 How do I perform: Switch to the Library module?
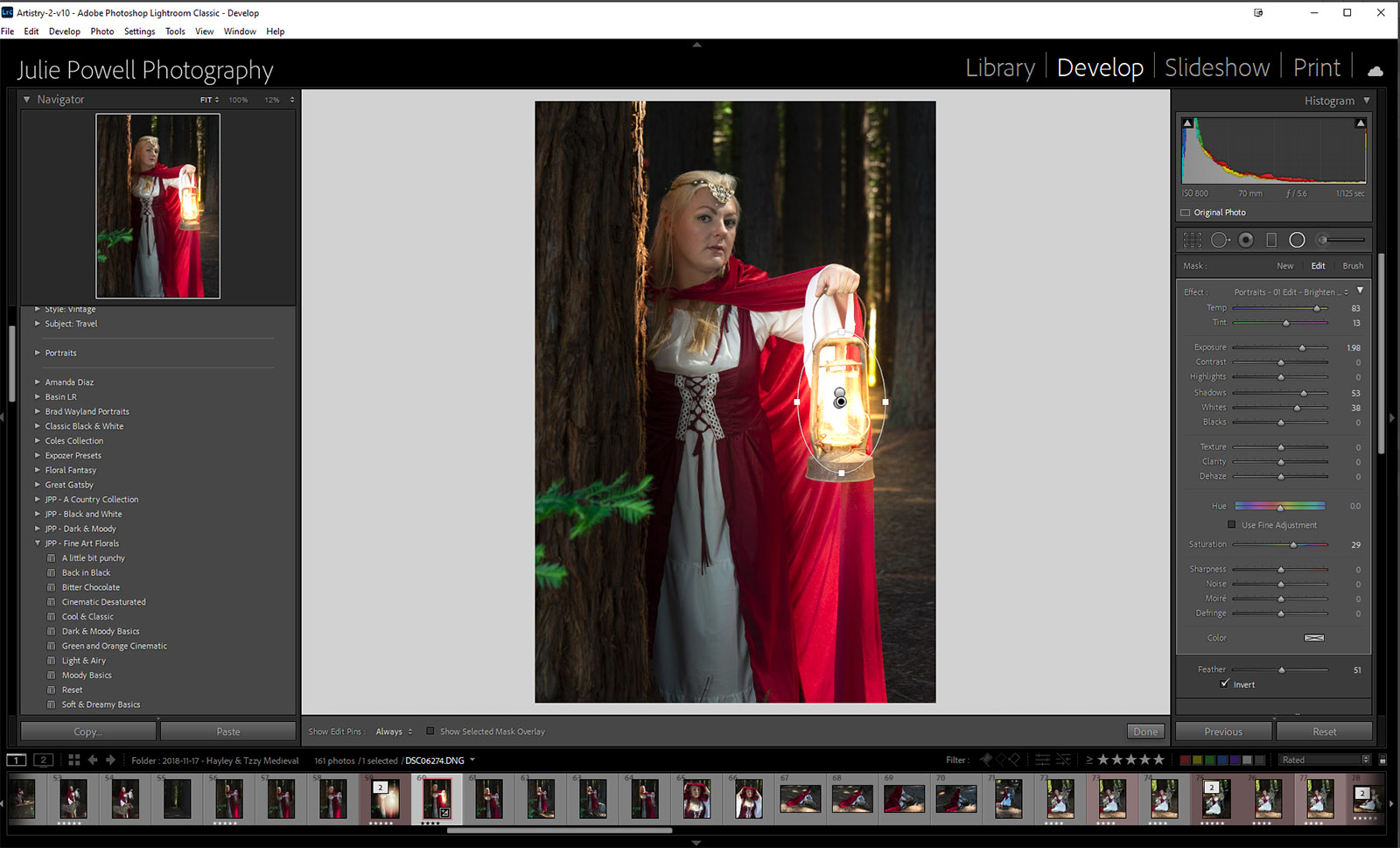999,67
